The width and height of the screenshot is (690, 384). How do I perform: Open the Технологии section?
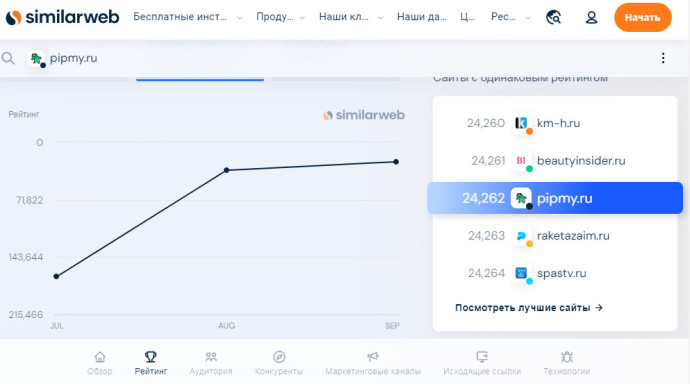[566, 363]
